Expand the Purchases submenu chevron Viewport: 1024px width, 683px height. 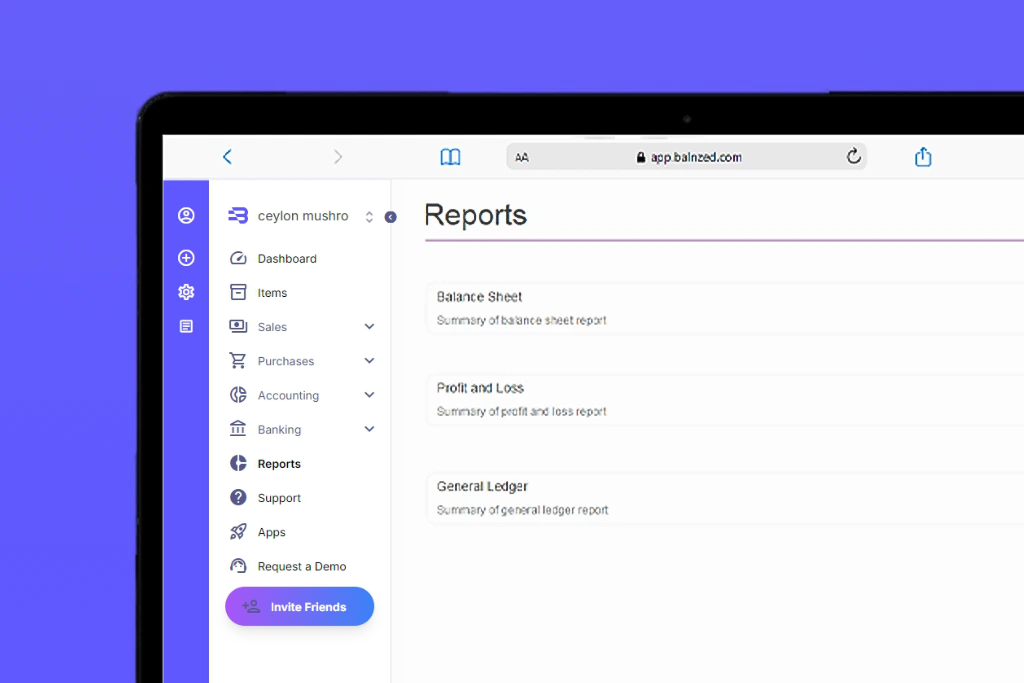coord(369,361)
